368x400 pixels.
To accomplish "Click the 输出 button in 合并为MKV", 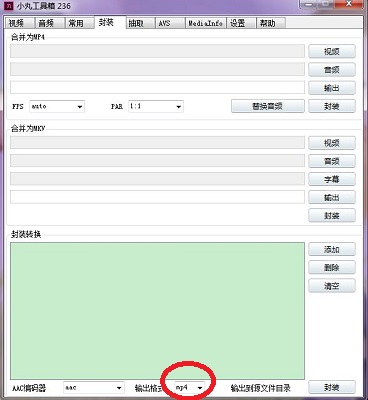I will click(x=332, y=198).
